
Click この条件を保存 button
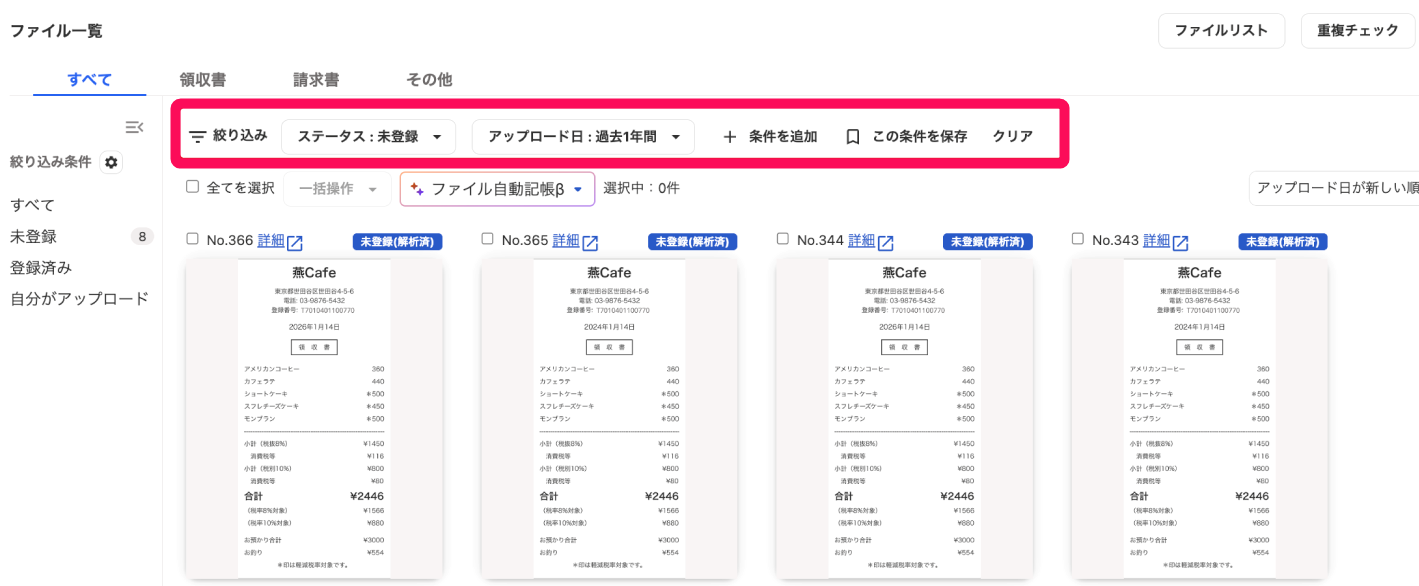point(906,137)
